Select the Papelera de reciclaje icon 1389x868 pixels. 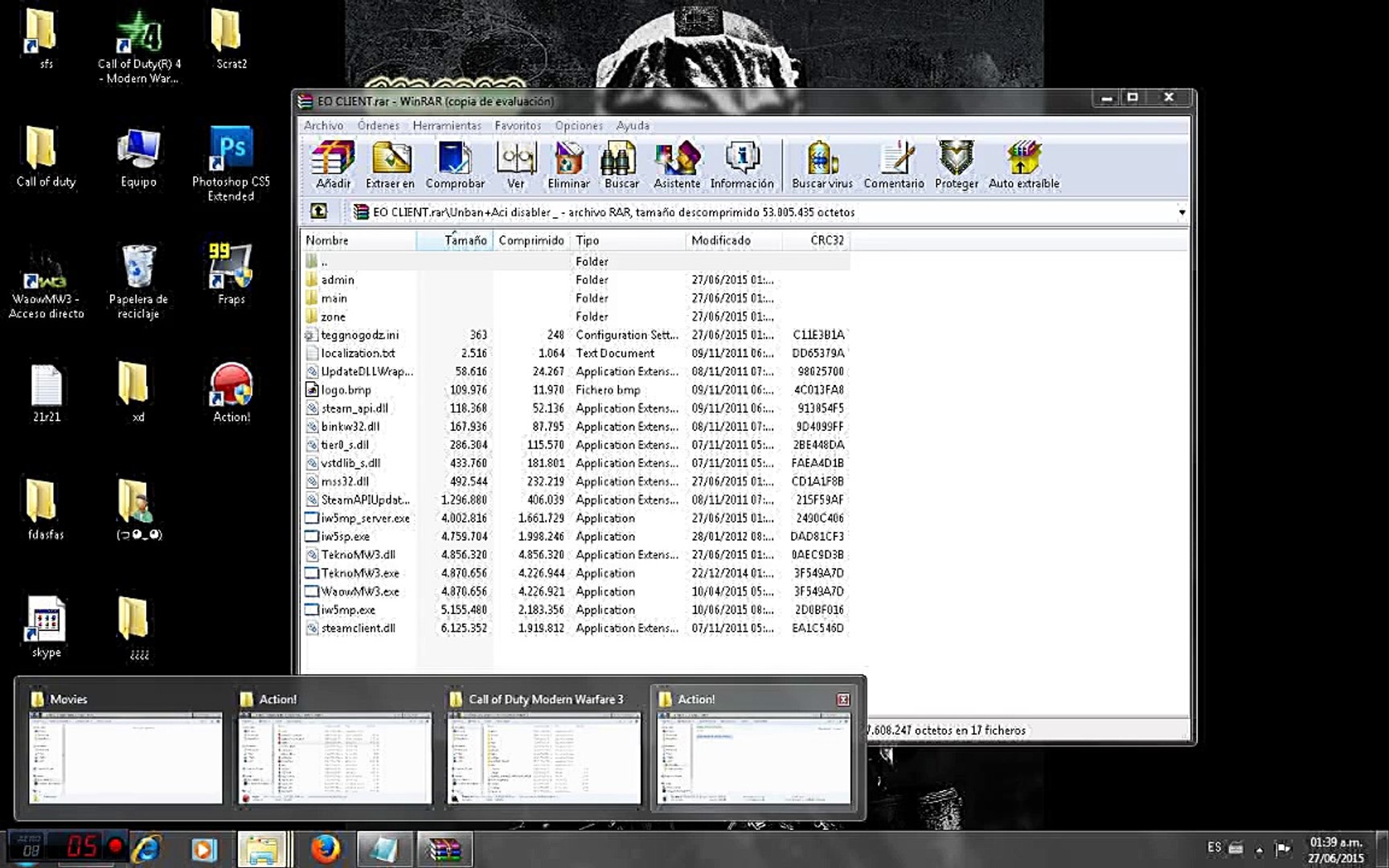pyautogui.click(x=138, y=281)
